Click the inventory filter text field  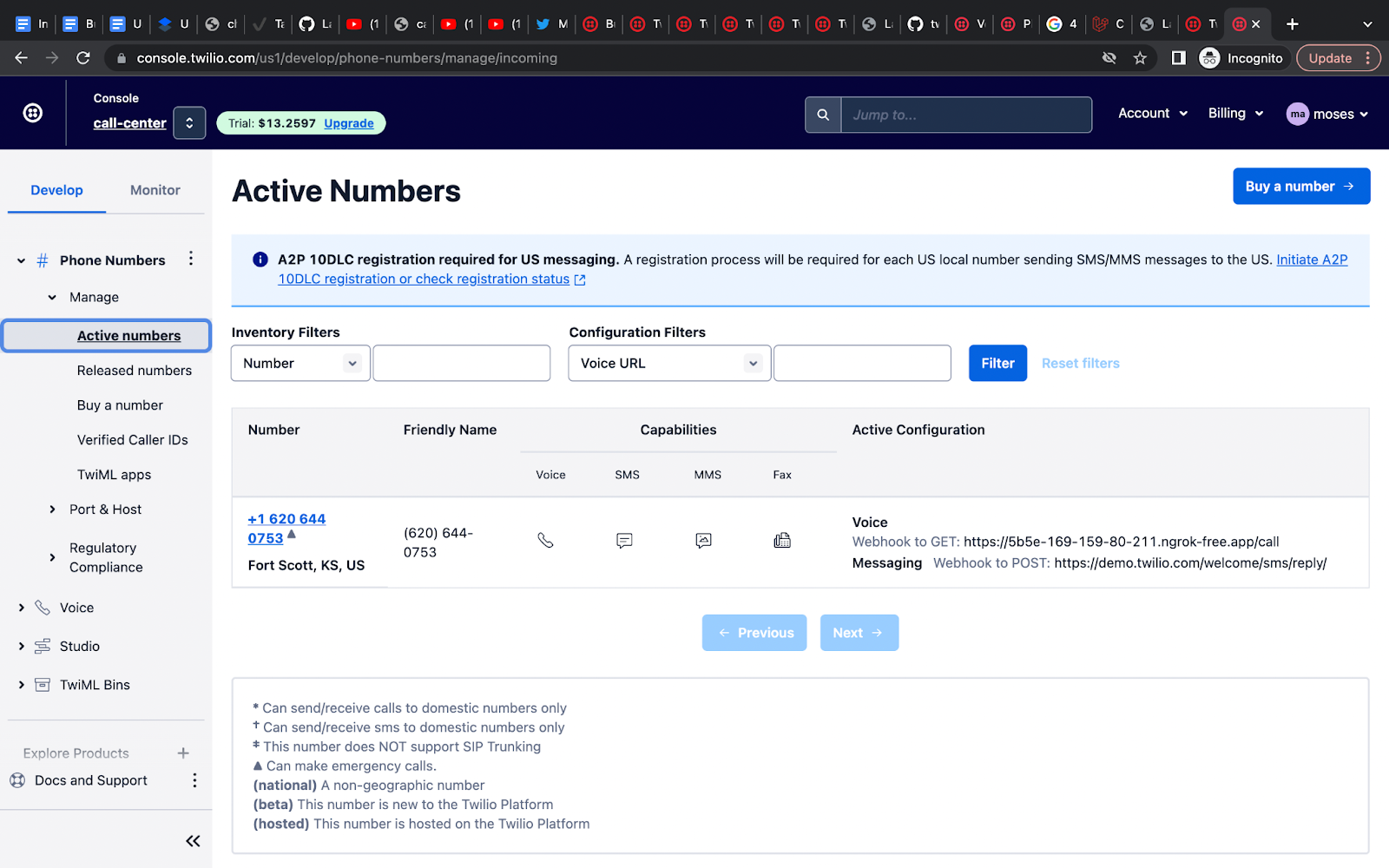pyautogui.click(x=462, y=364)
